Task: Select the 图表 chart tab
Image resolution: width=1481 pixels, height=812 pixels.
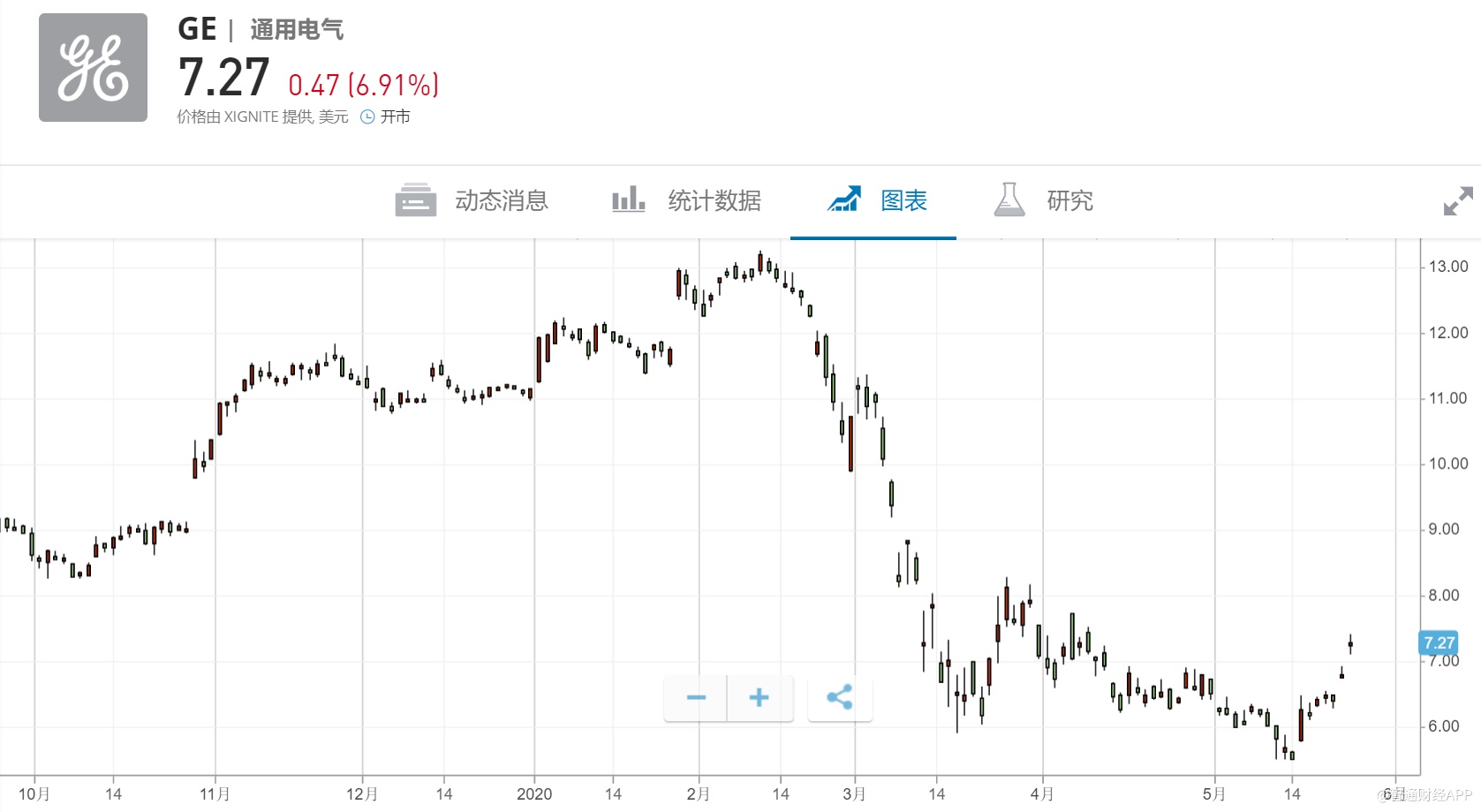Action: pyautogui.click(x=903, y=201)
